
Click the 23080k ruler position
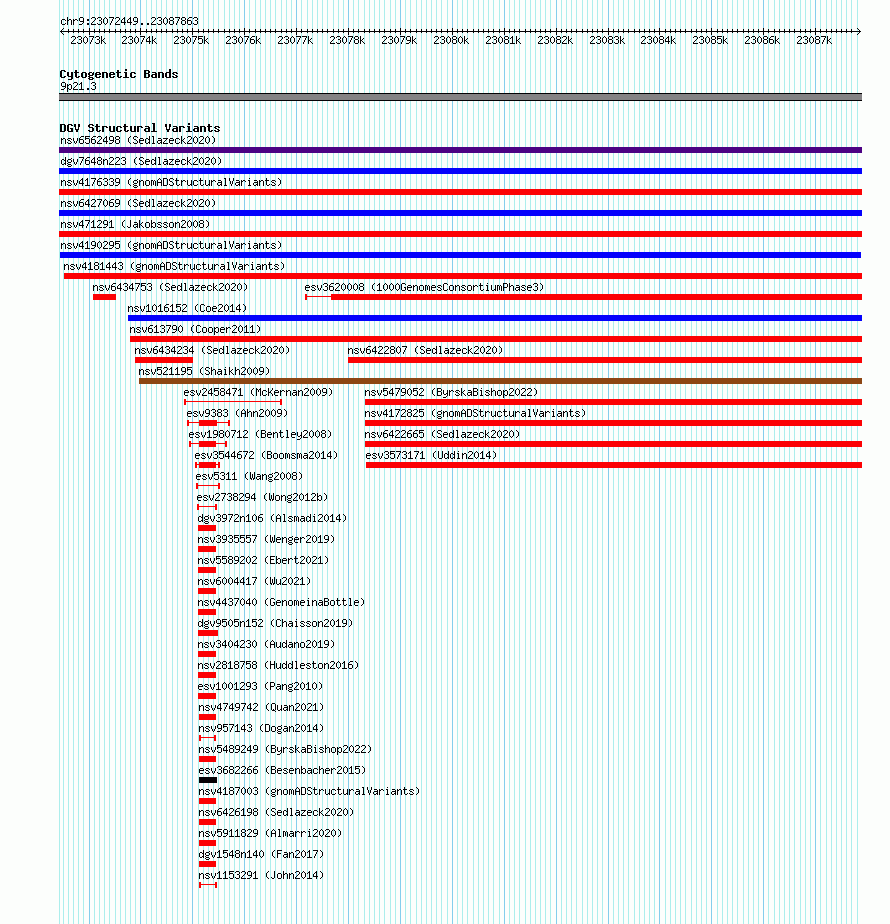(451, 41)
